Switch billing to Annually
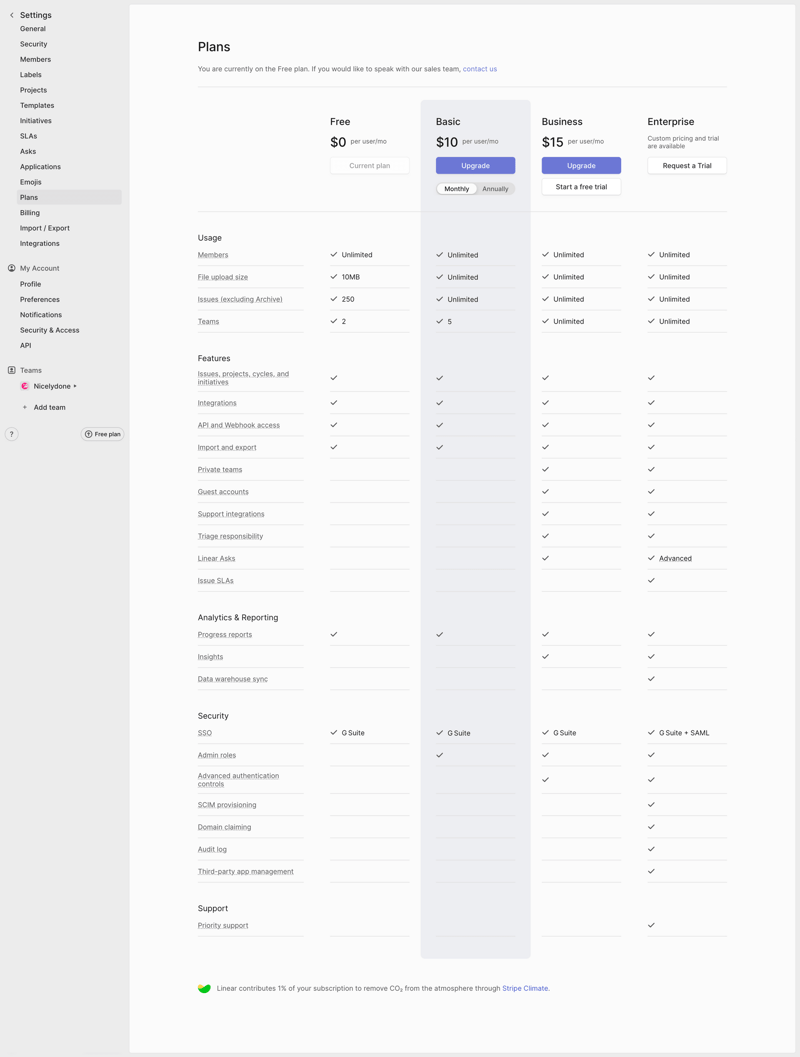800x1057 pixels. click(x=496, y=187)
